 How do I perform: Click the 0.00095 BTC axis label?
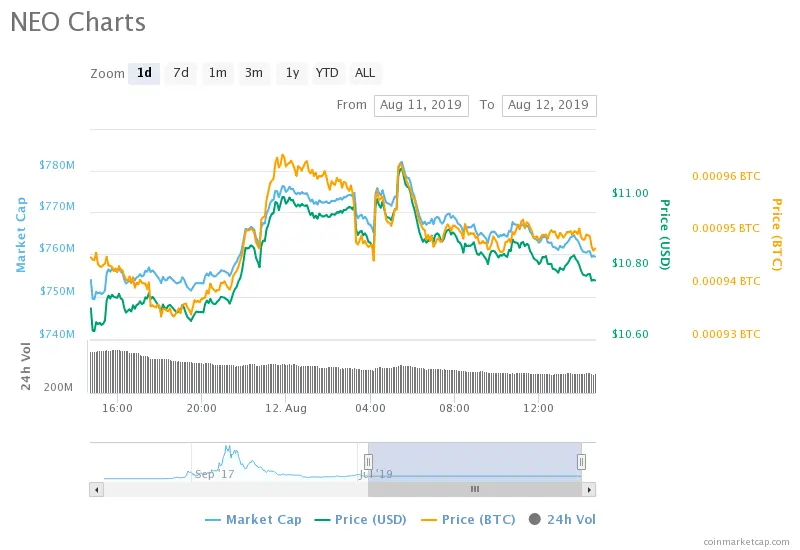pyautogui.click(x=726, y=229)
